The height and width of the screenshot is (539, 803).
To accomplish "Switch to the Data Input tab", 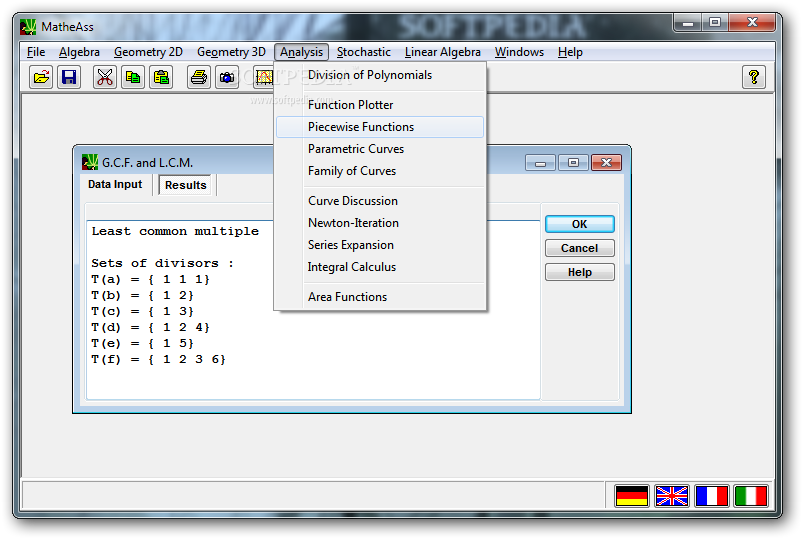I will [x=115, y=184].
